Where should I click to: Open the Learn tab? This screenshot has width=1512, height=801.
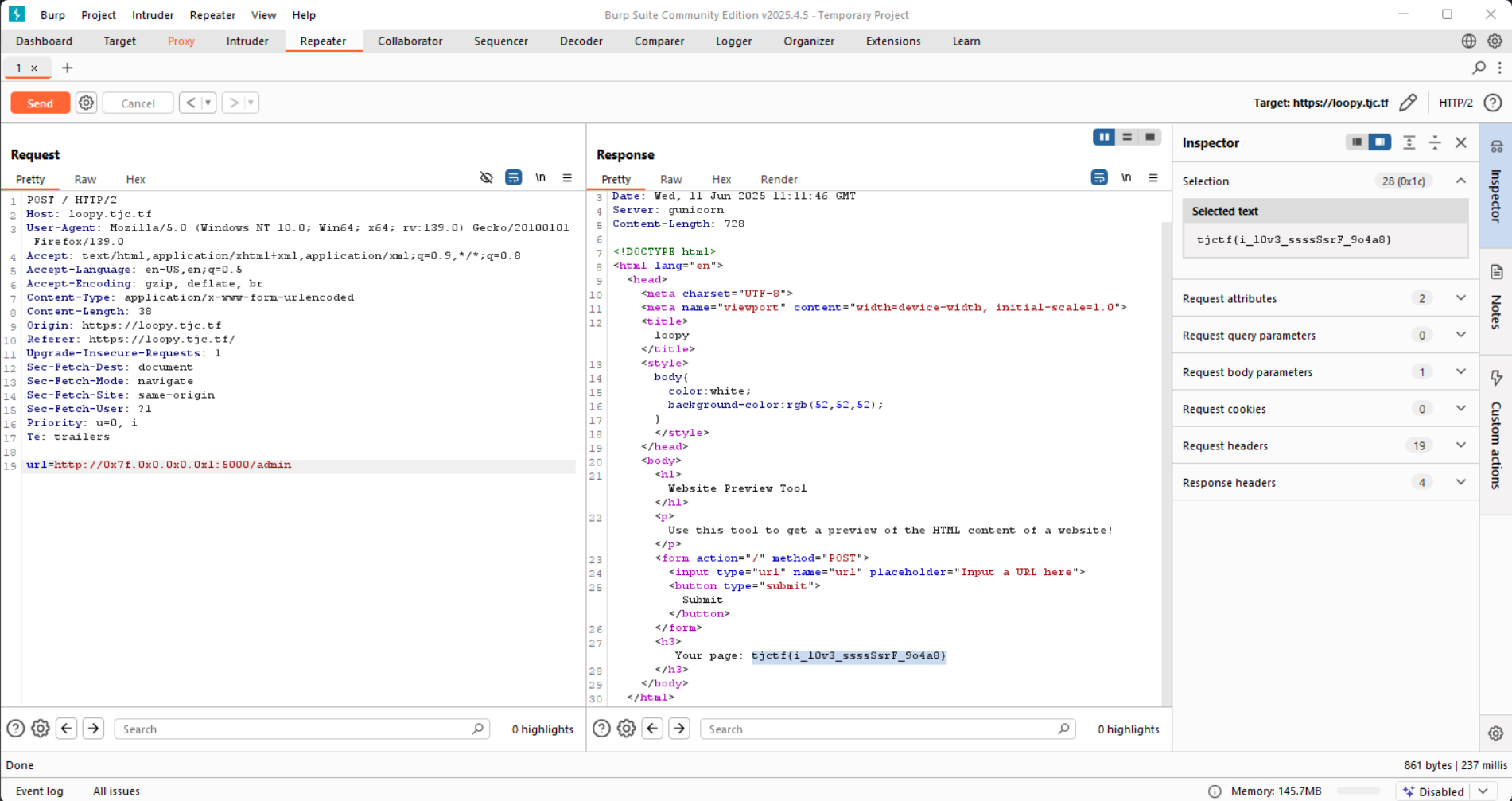tap(966, 41)
